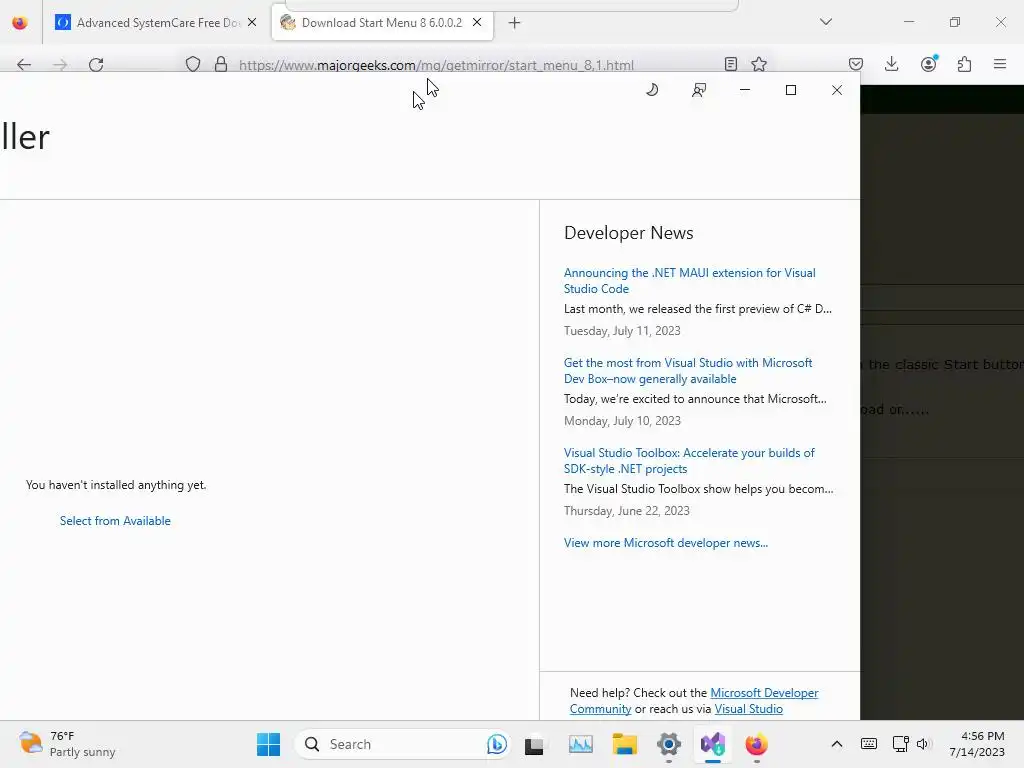The width and height of the screenshot is (1024, 768).
Task: Close the Download Start Menu 8 tab
Action: (477, 22)
